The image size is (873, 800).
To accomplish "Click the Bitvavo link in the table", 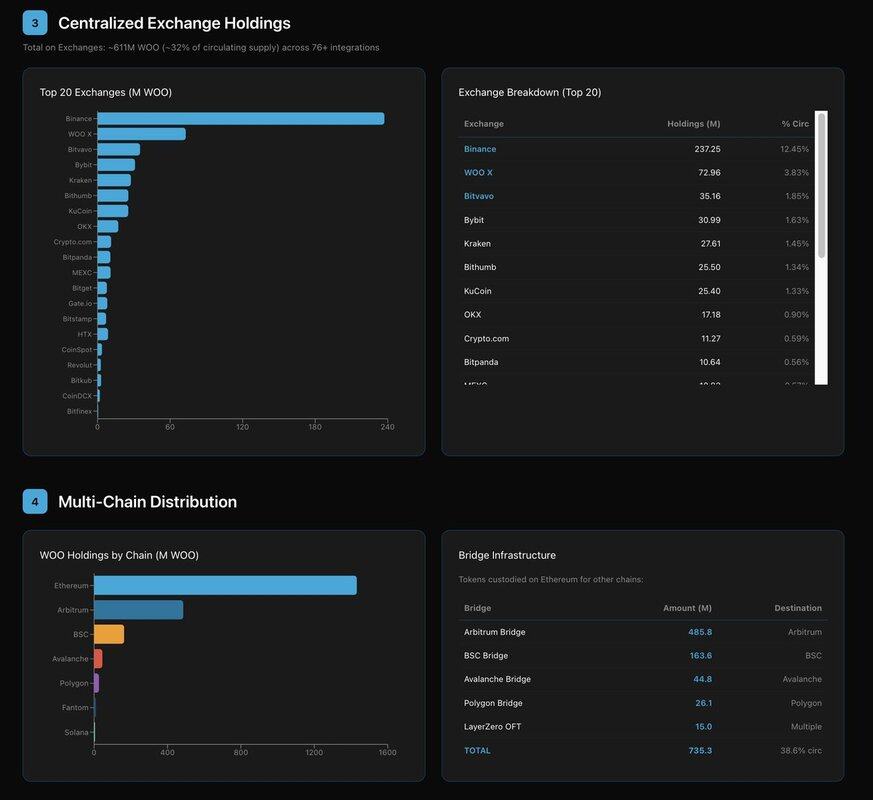I will 479,196.
